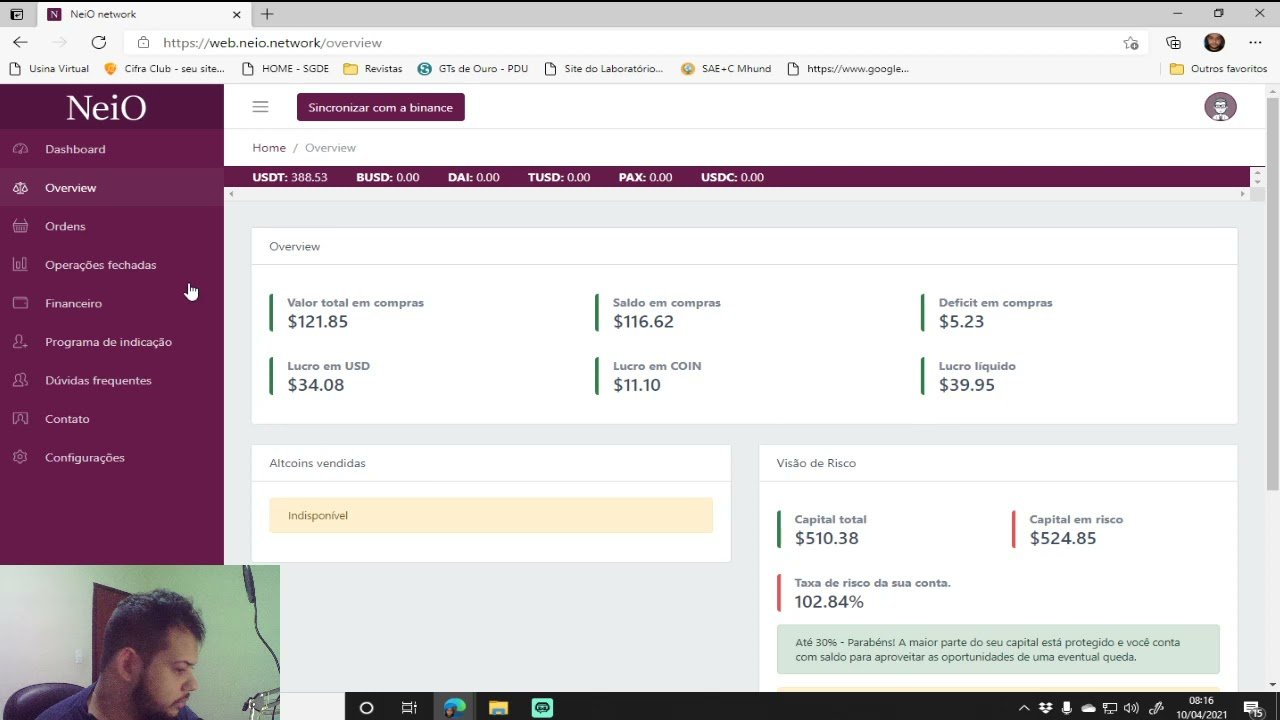
Task: Reload the page with refresh icon
Action: point(98,42)
